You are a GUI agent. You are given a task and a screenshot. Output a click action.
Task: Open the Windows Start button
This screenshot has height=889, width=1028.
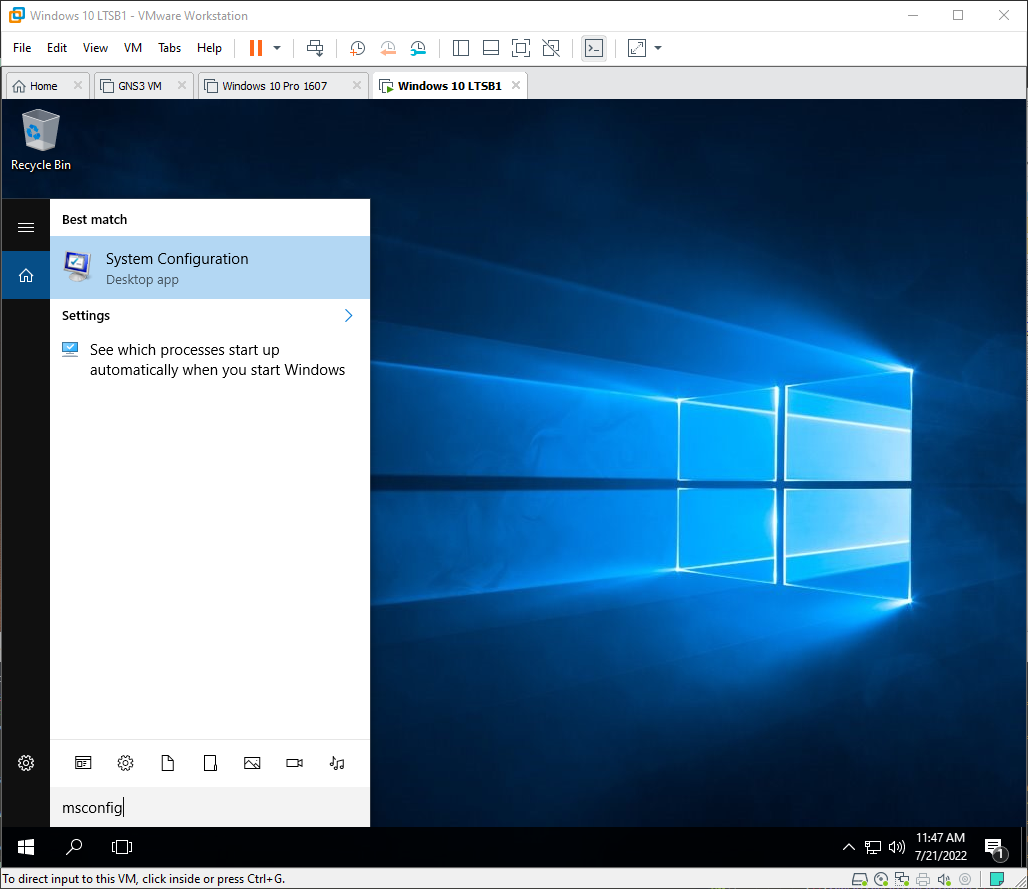pyautogui.click(x=26, y=847)
